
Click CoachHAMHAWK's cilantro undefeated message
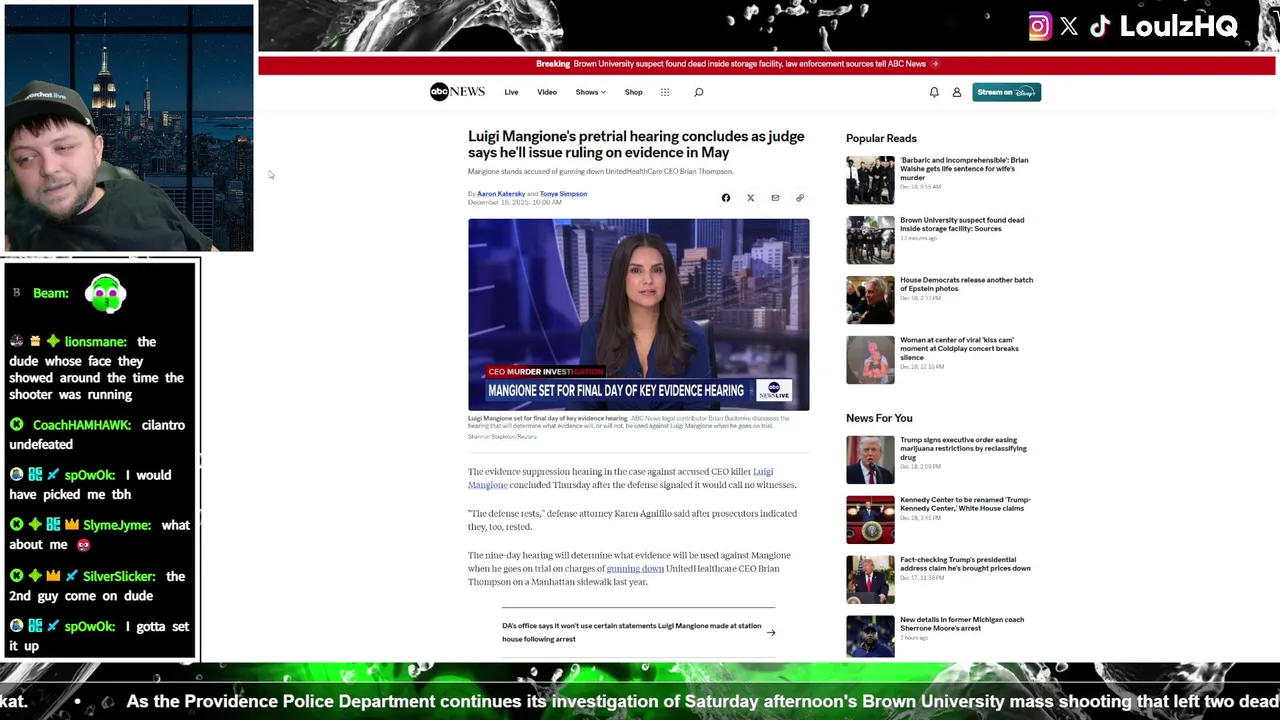[97, 435]
